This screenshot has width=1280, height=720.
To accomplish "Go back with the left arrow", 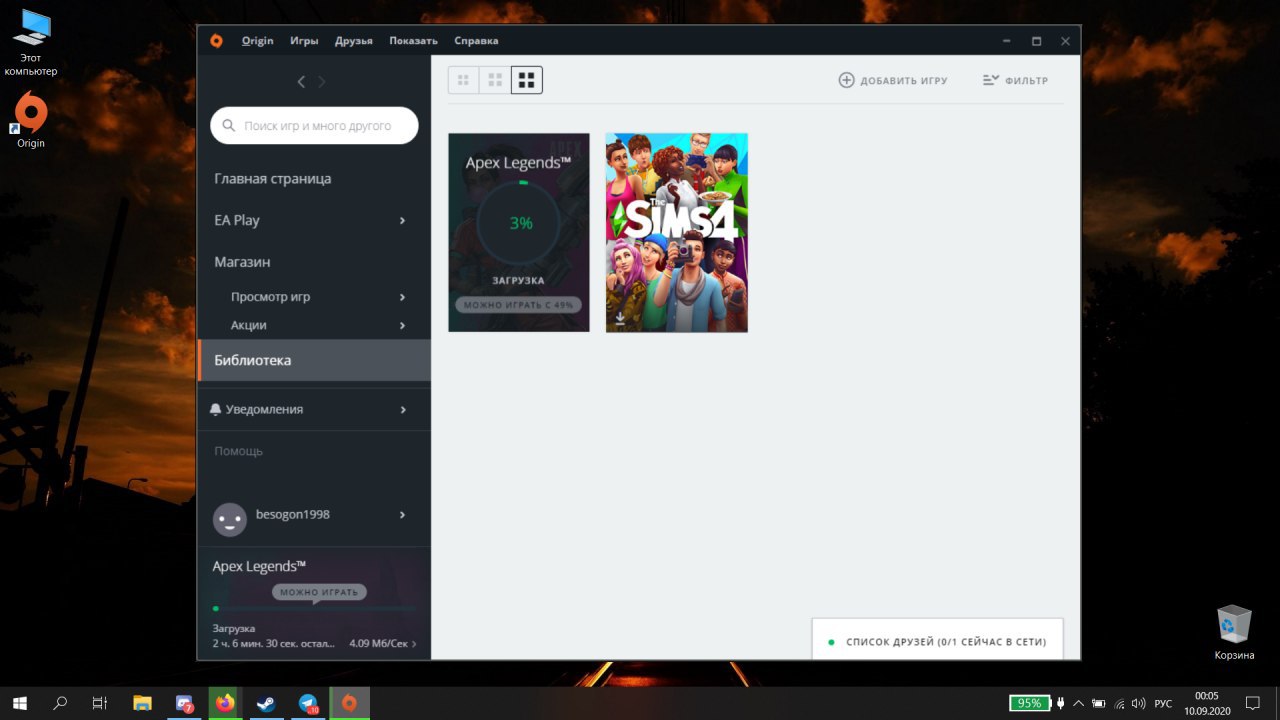I will [x=301, y=82].
